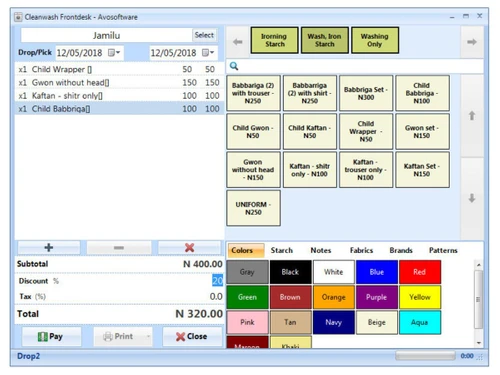Select the Child Babbriga order row

click(x=119, y=109)
